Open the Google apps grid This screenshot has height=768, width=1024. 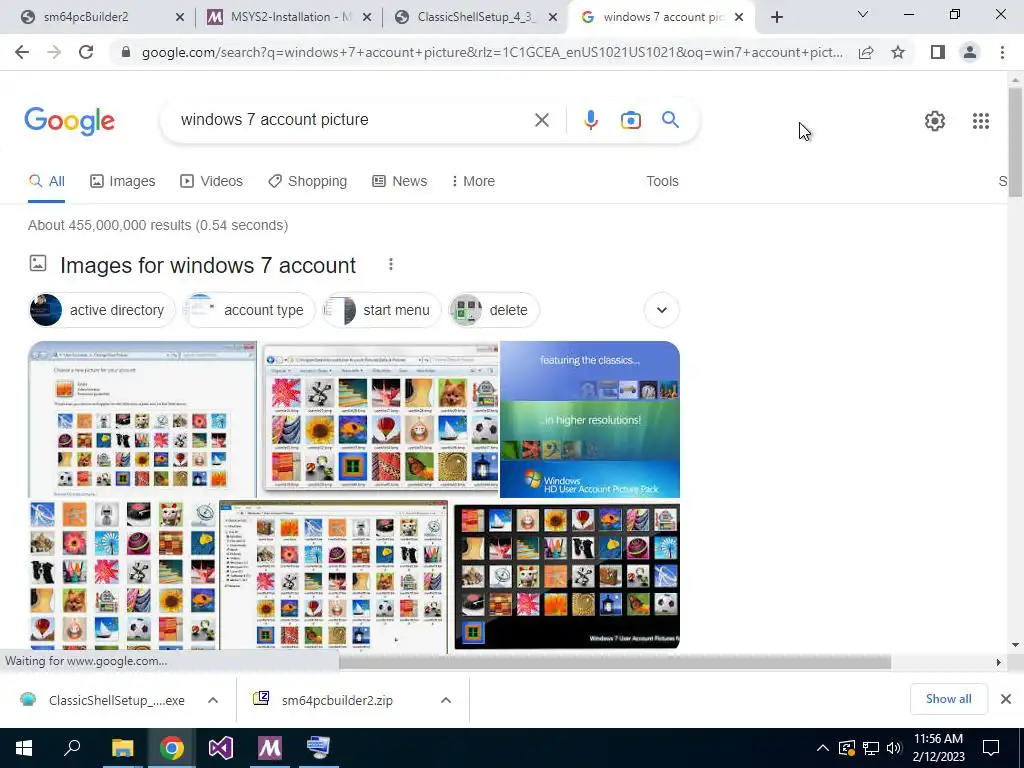coord(980,121)
